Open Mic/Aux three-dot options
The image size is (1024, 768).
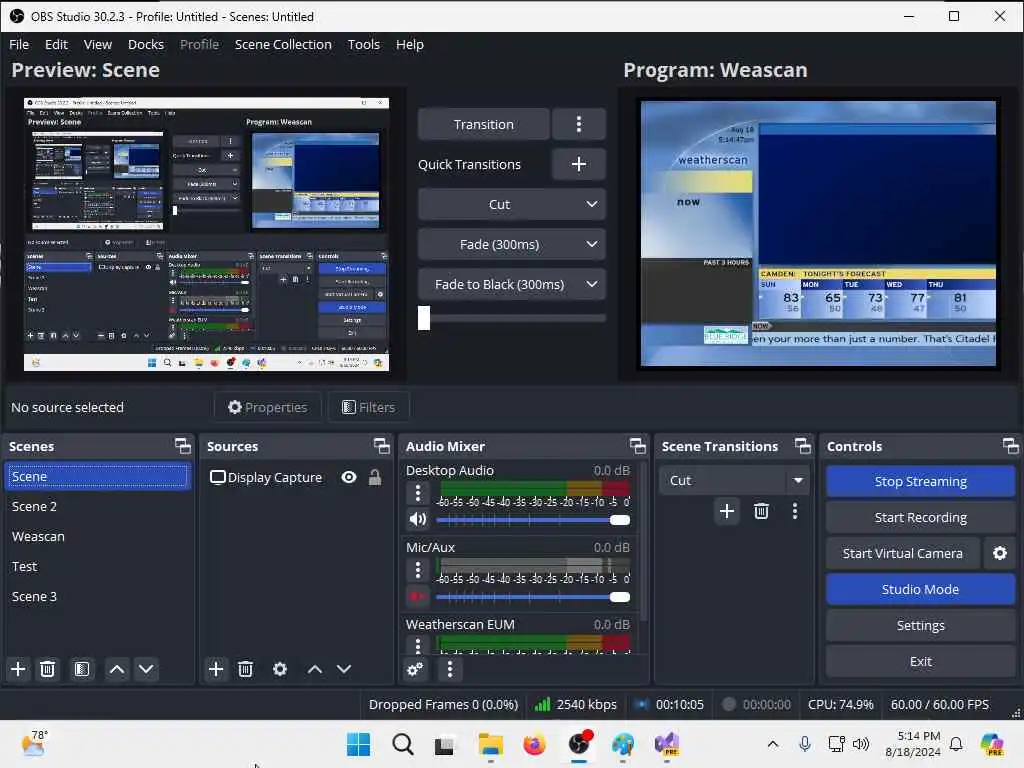(x=418, y=570)
